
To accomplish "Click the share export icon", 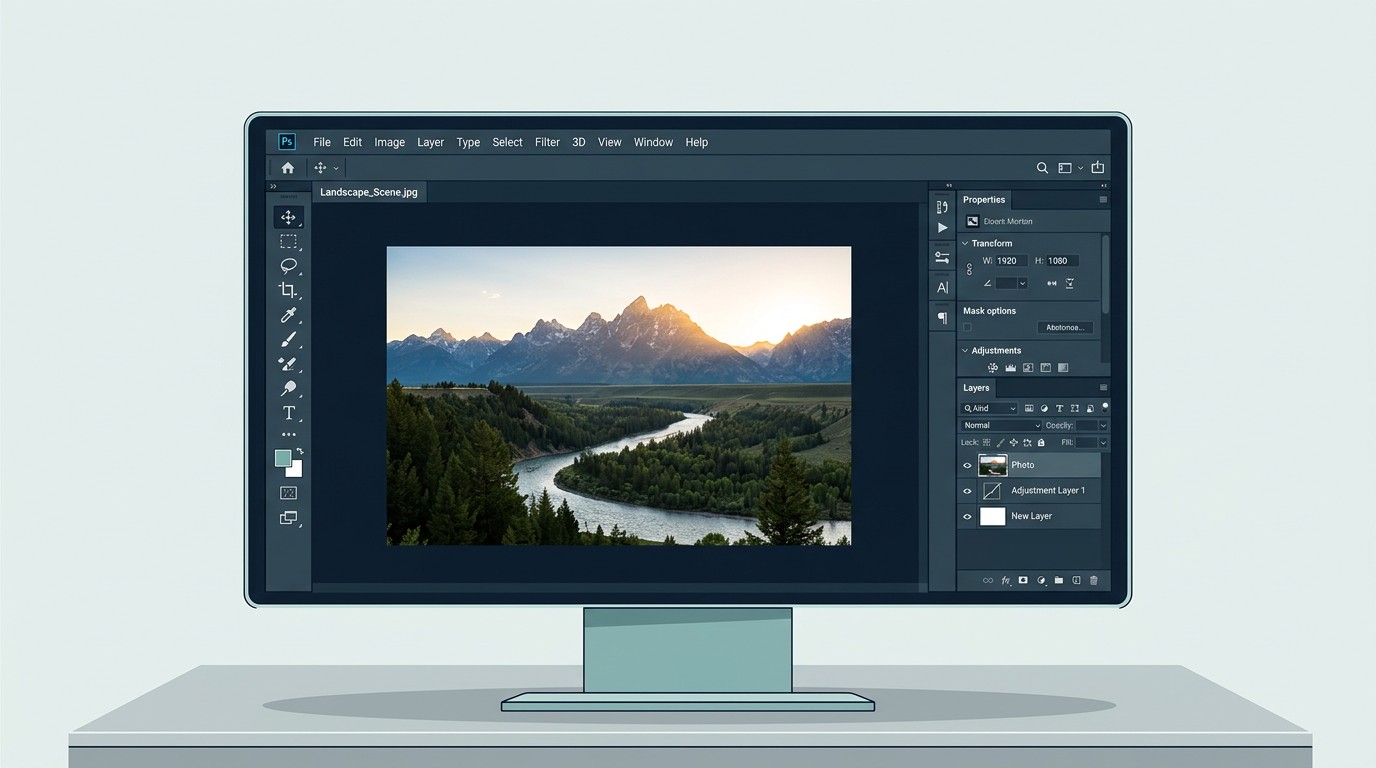I will (x=1097, y=167).
